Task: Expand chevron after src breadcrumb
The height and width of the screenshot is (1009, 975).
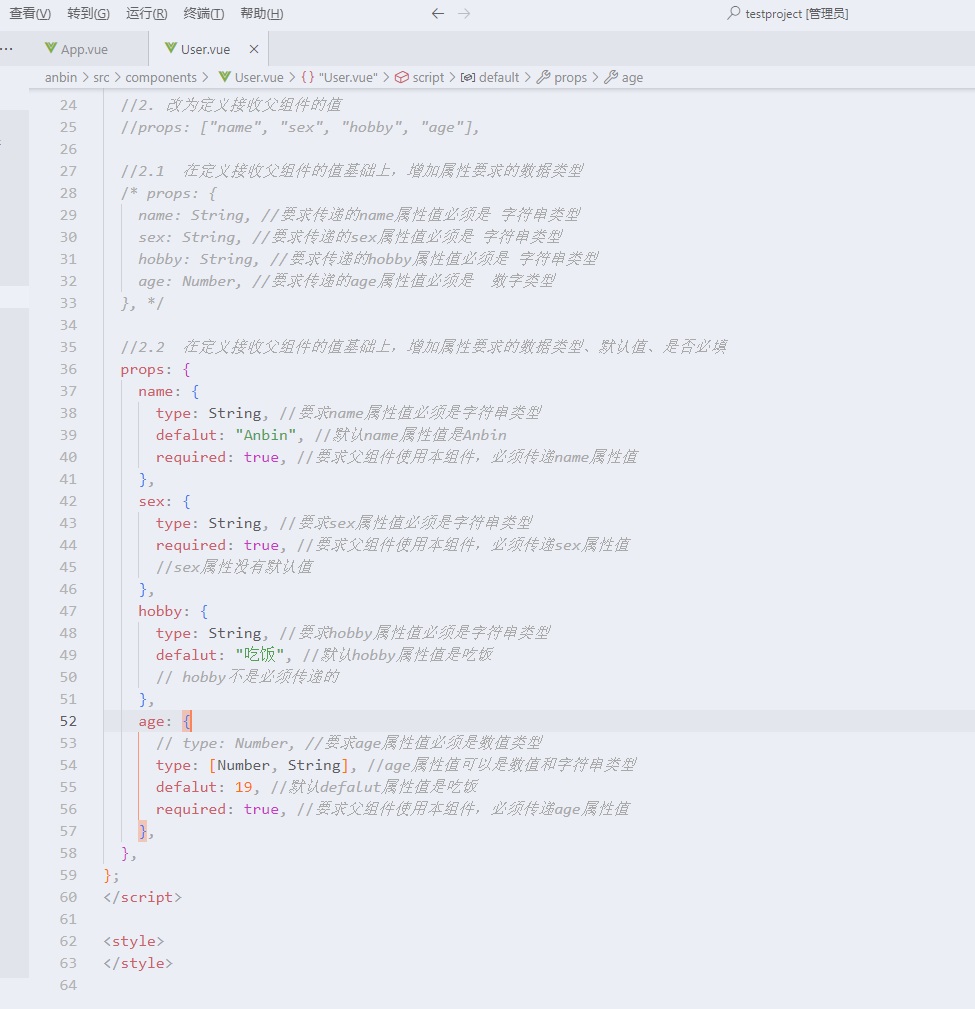Action: click(117, 77)
